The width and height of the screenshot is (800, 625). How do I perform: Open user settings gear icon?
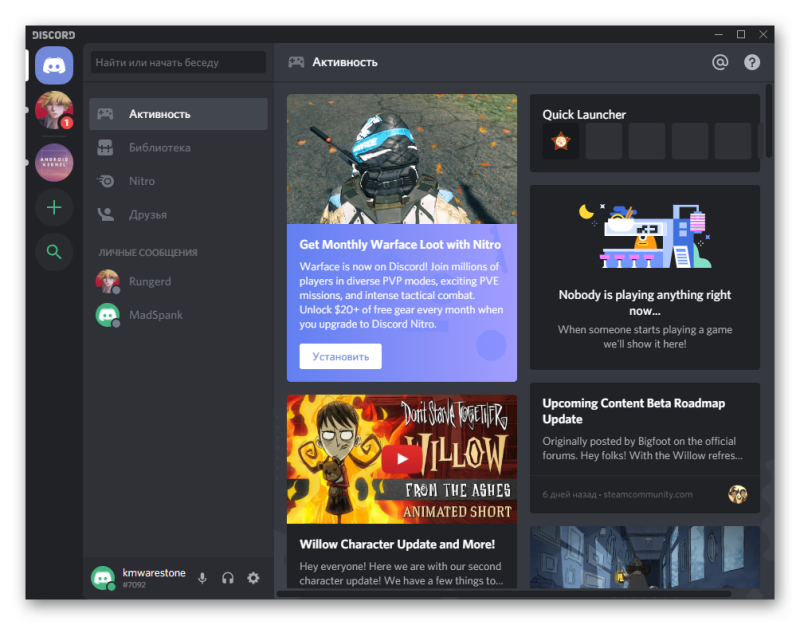pos(253,578)
